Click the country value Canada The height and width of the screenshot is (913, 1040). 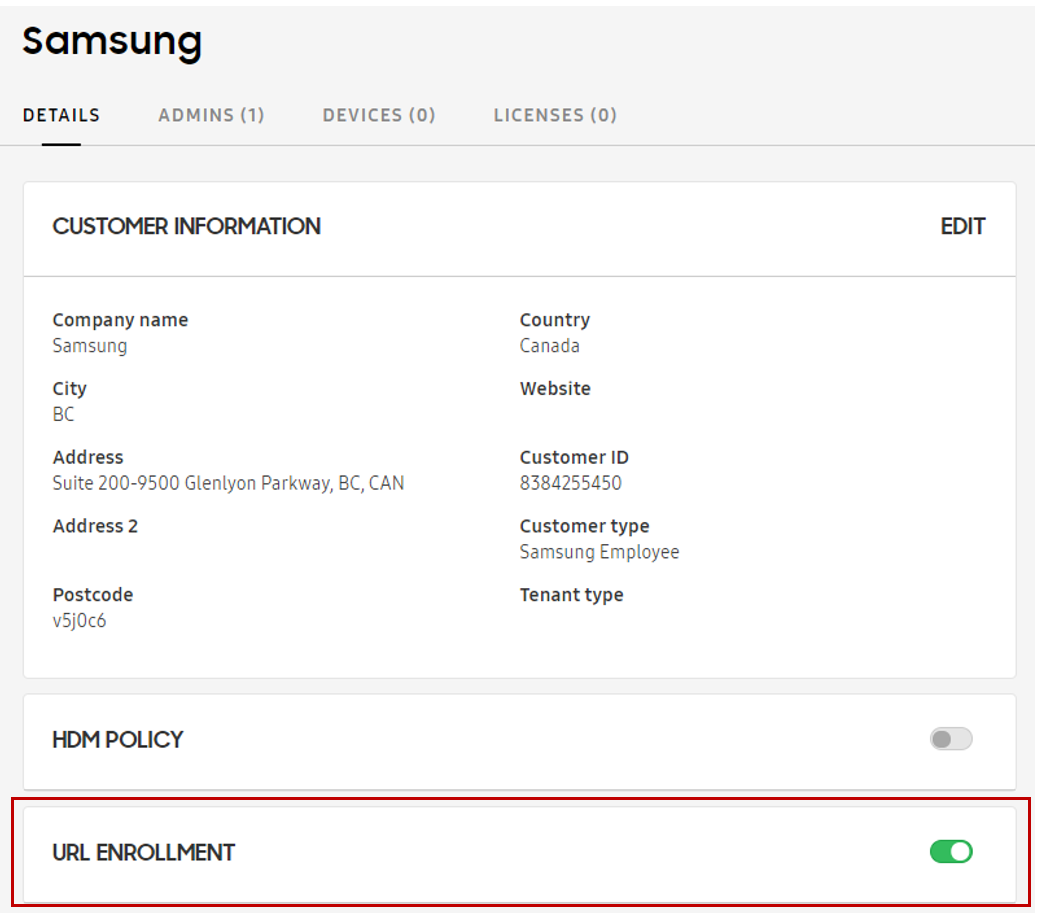click(549, 346)
